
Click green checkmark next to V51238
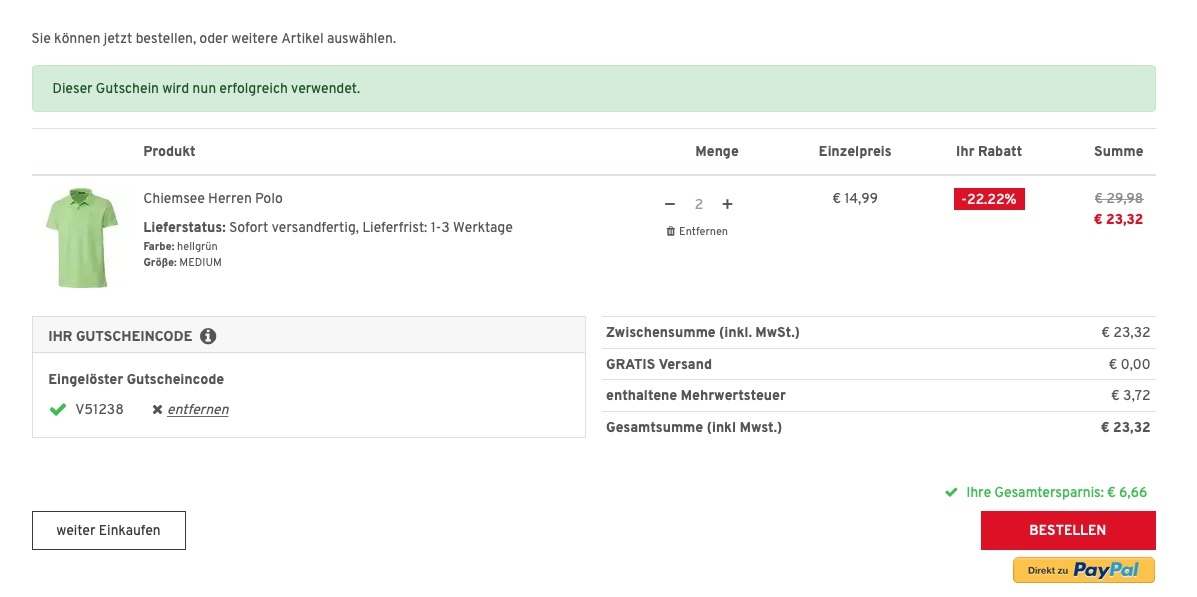tap(57, 409)
